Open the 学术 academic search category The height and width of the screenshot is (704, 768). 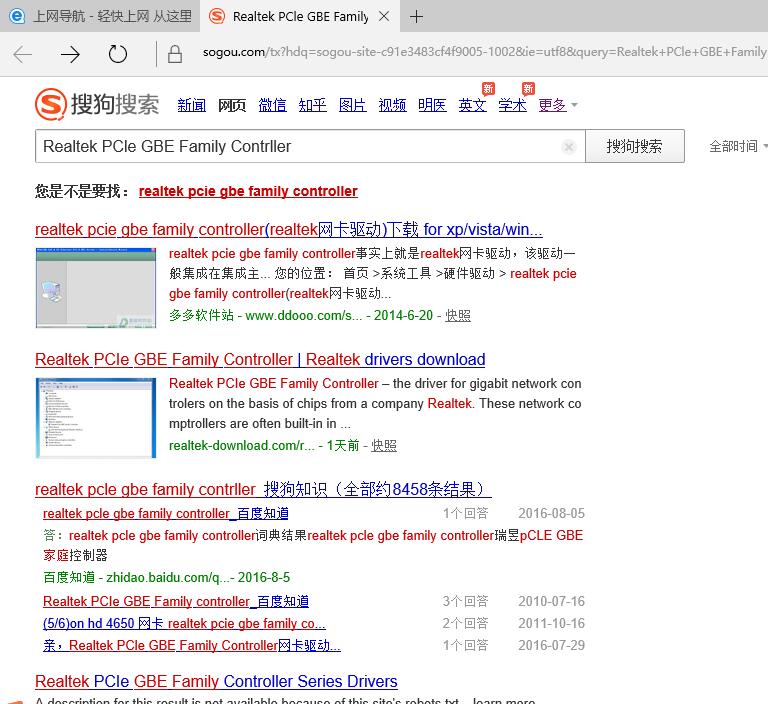(512, 105)
